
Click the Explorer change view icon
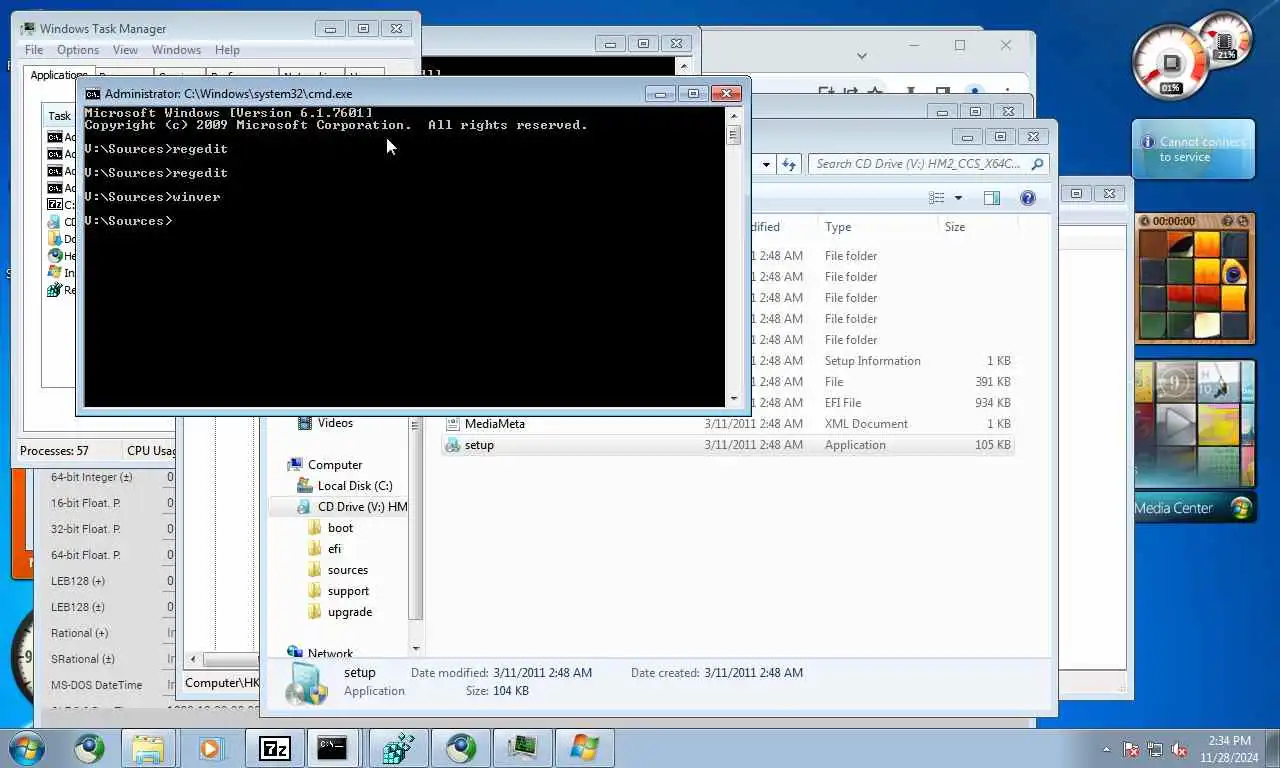coord(937,198)
